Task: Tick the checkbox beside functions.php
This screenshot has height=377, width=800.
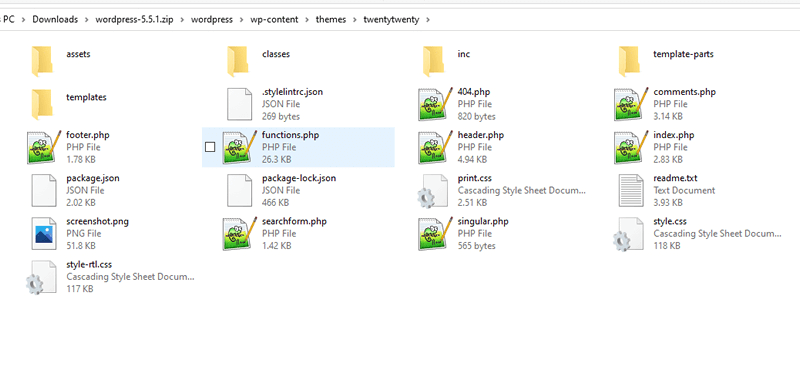Action: (x=210, y=147)
